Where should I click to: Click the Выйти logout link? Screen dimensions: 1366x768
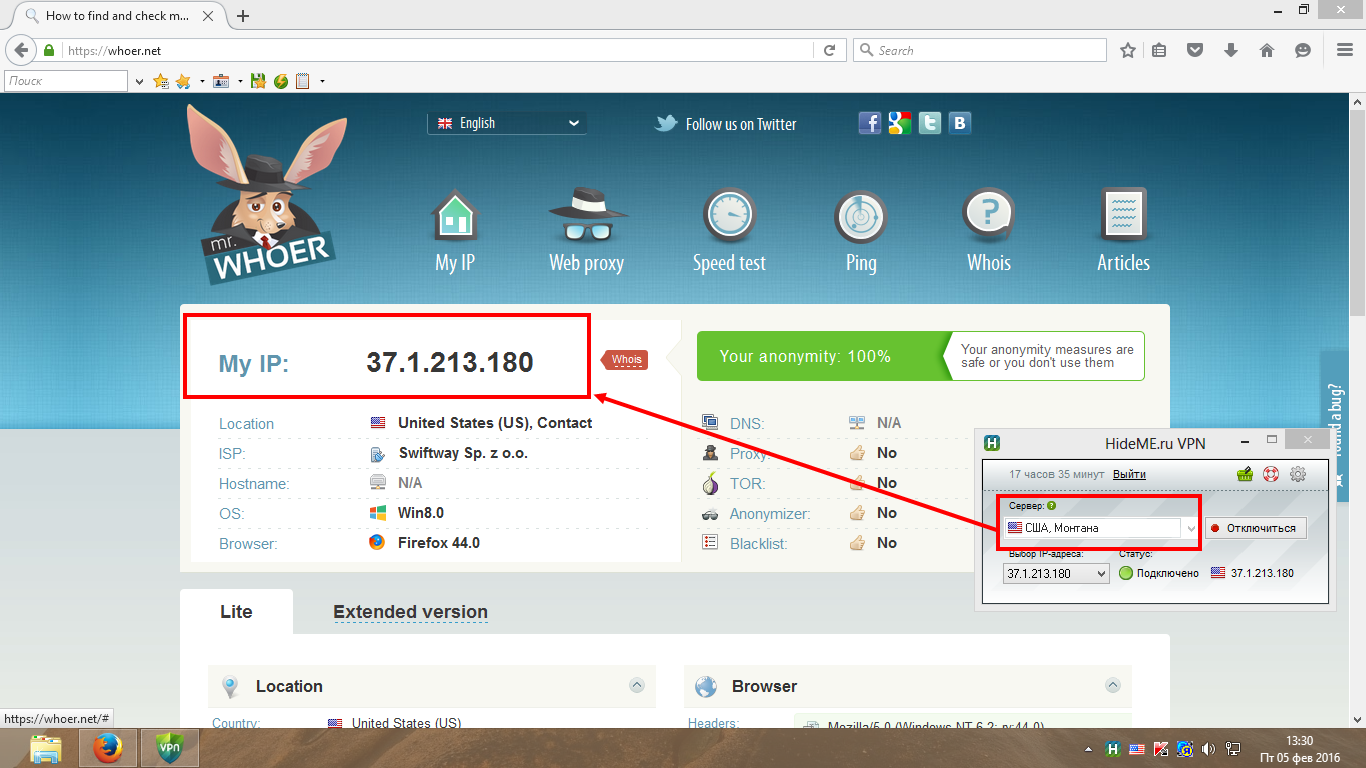[1129, 474]
